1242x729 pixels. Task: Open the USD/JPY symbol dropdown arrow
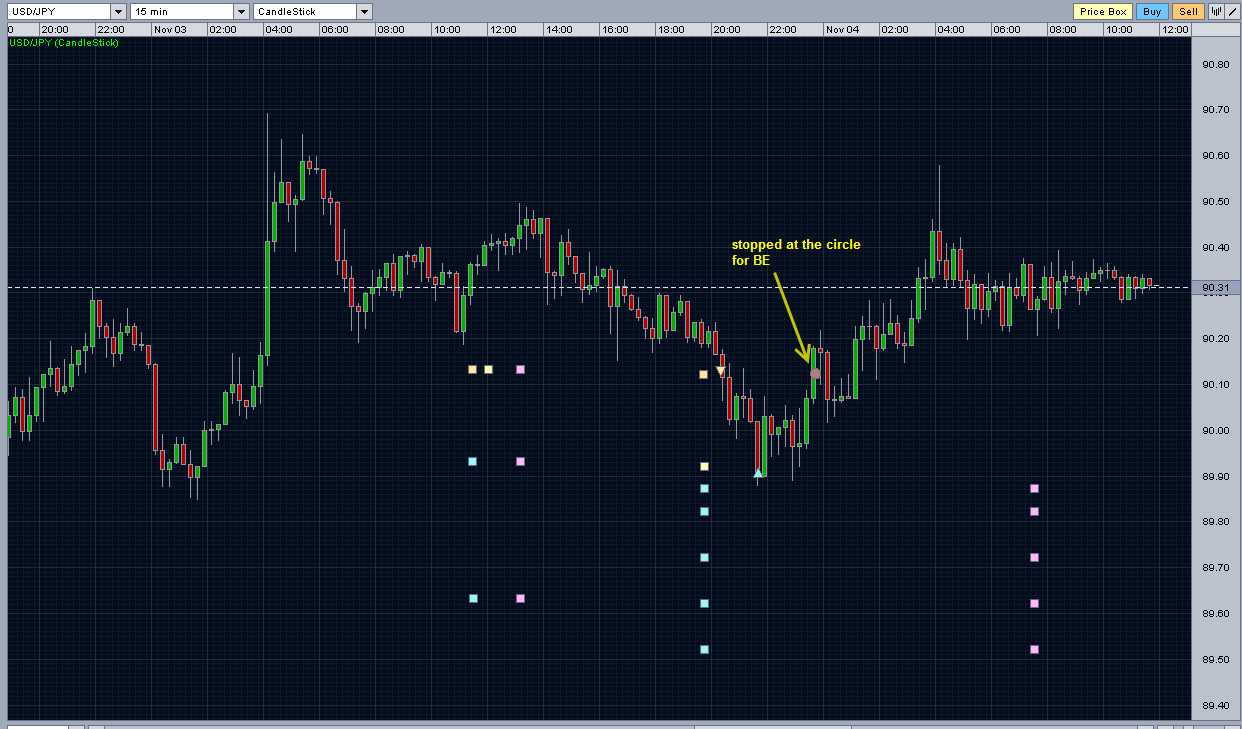tap(118, 12)
